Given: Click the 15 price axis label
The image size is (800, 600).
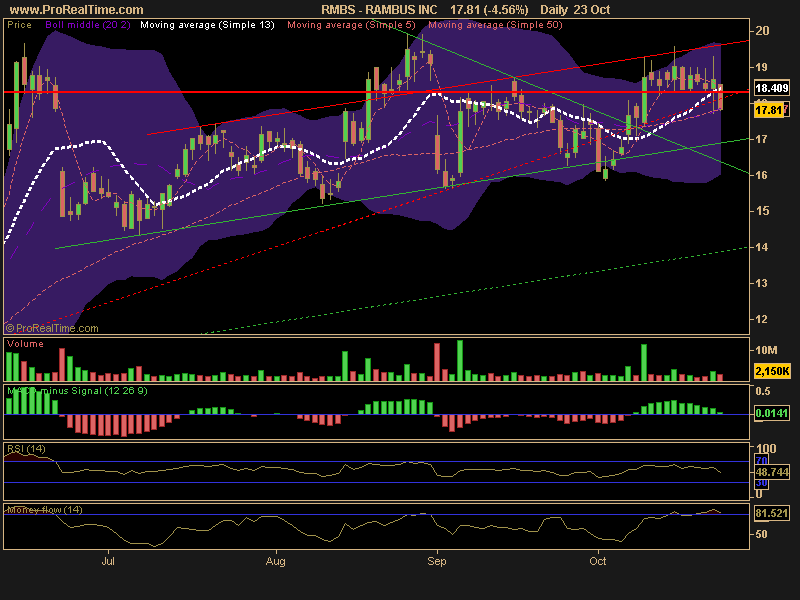Looking at the screenshot, I should 762,211.
